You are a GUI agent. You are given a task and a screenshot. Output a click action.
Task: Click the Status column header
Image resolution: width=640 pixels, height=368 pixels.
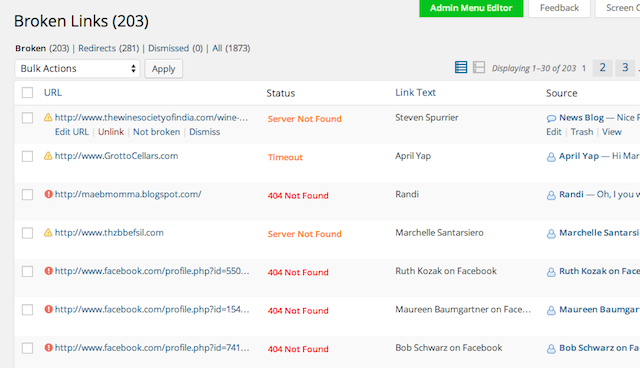coord(281,93)
